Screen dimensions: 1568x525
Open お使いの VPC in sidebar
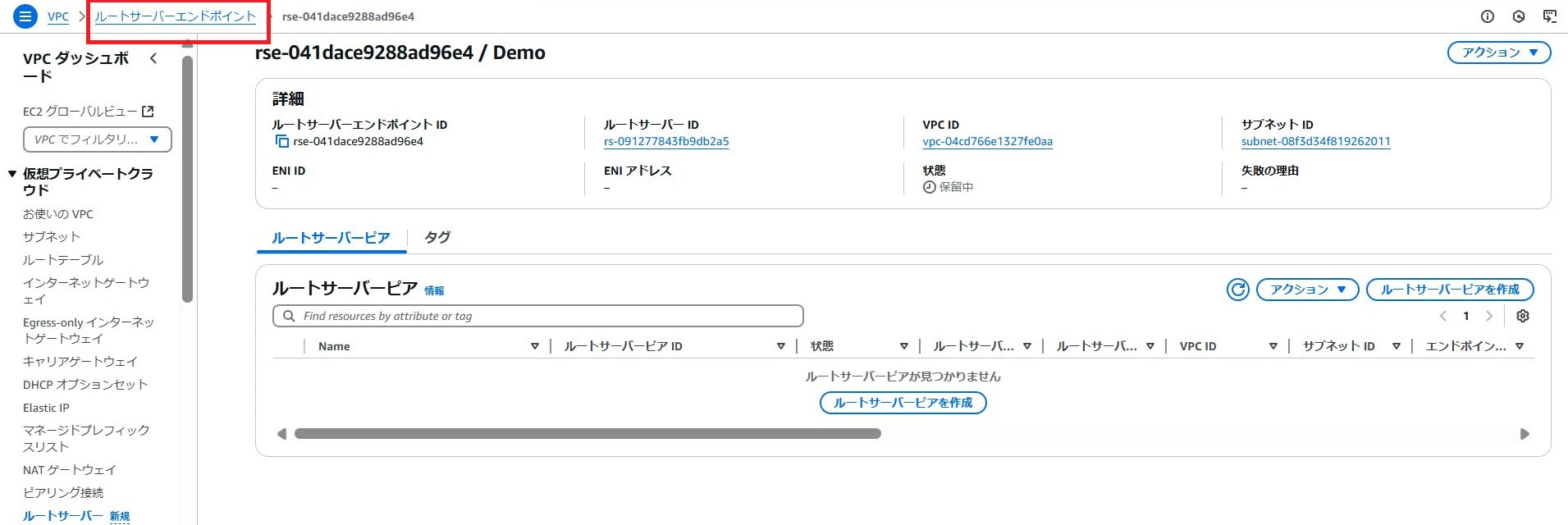(x=58, y=214)
